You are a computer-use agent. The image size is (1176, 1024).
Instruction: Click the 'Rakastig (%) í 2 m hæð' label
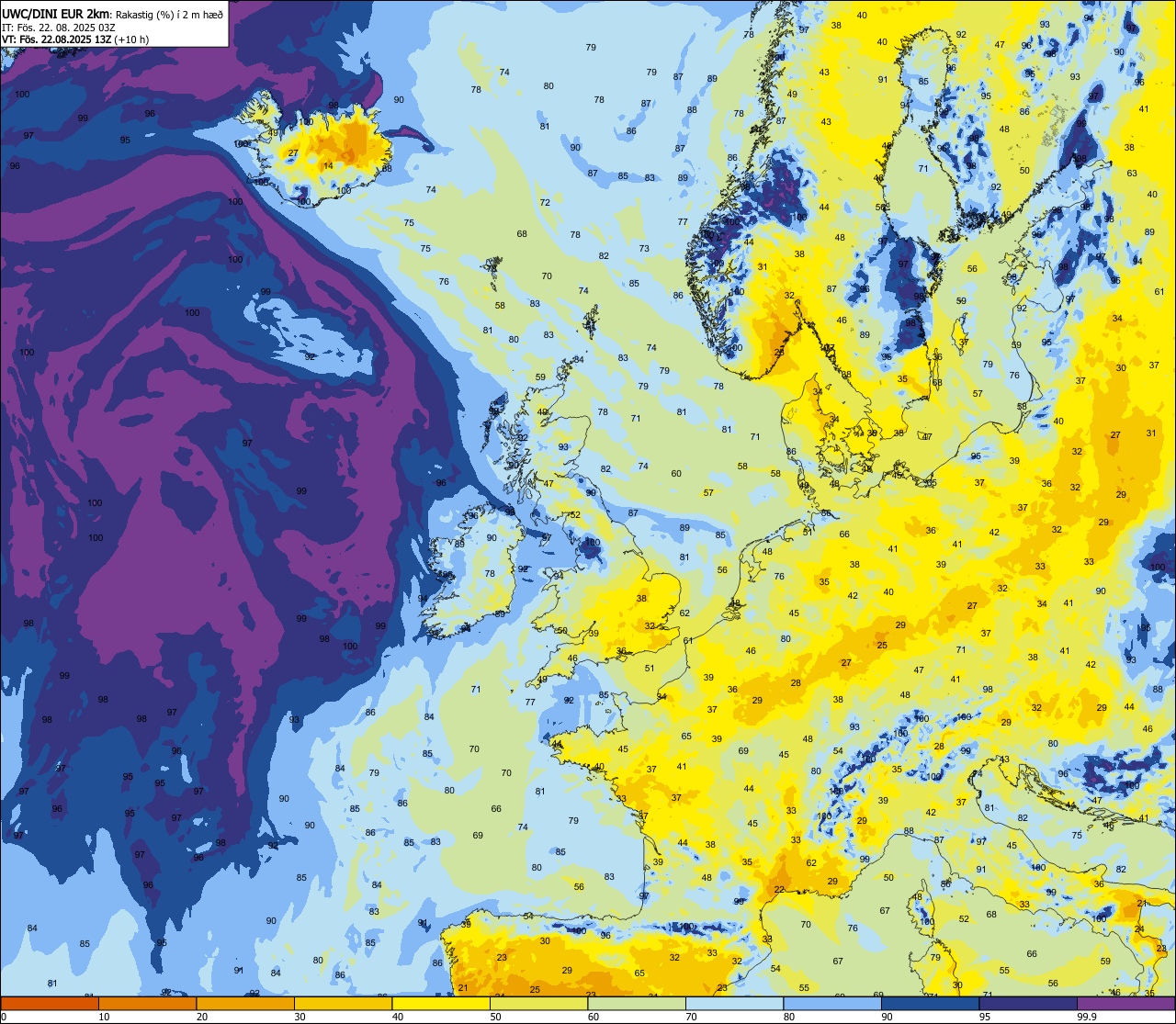(170, 15)
